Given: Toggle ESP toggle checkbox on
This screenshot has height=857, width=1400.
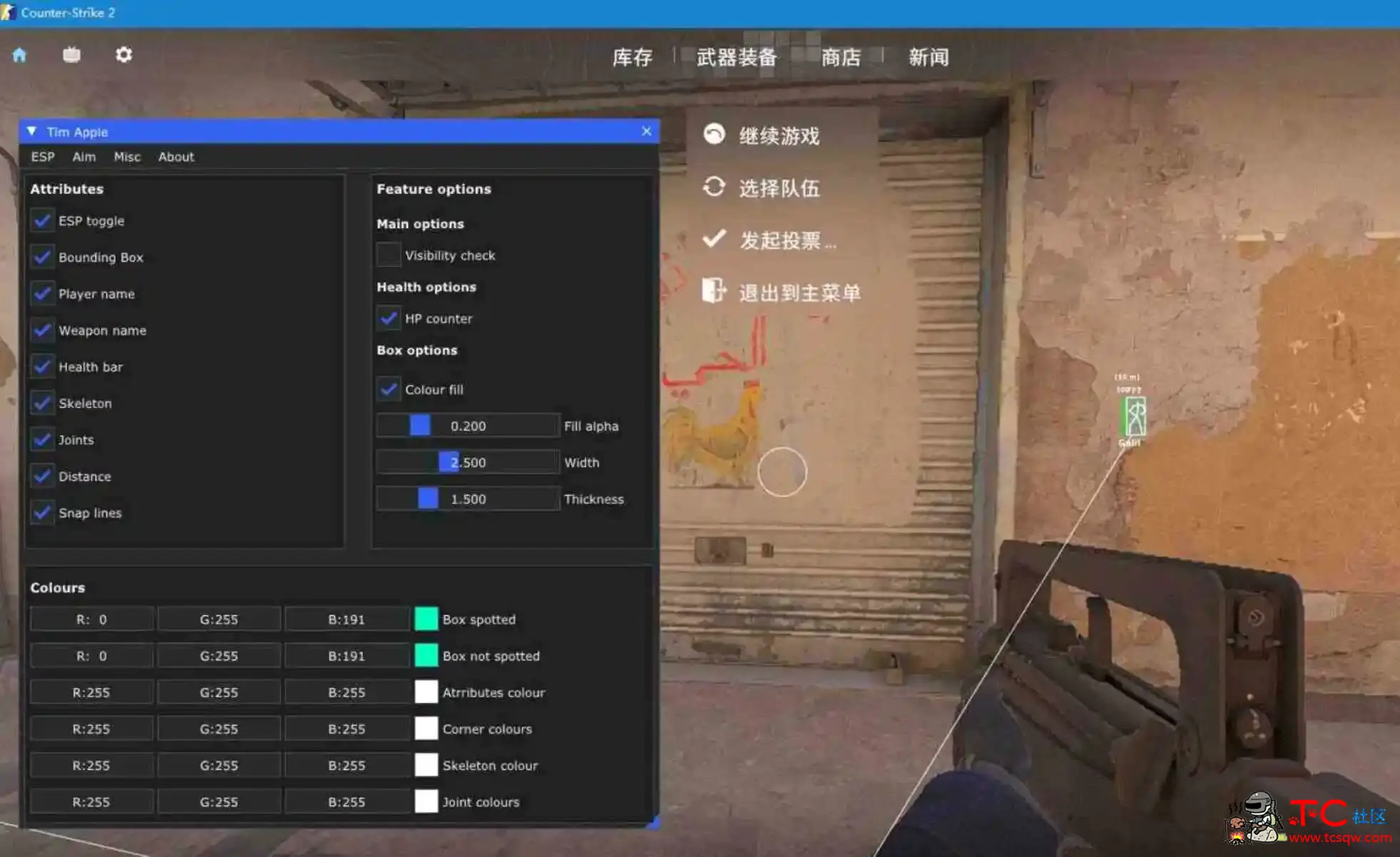Looking at the screenshot, I should (x=41, y=220).
